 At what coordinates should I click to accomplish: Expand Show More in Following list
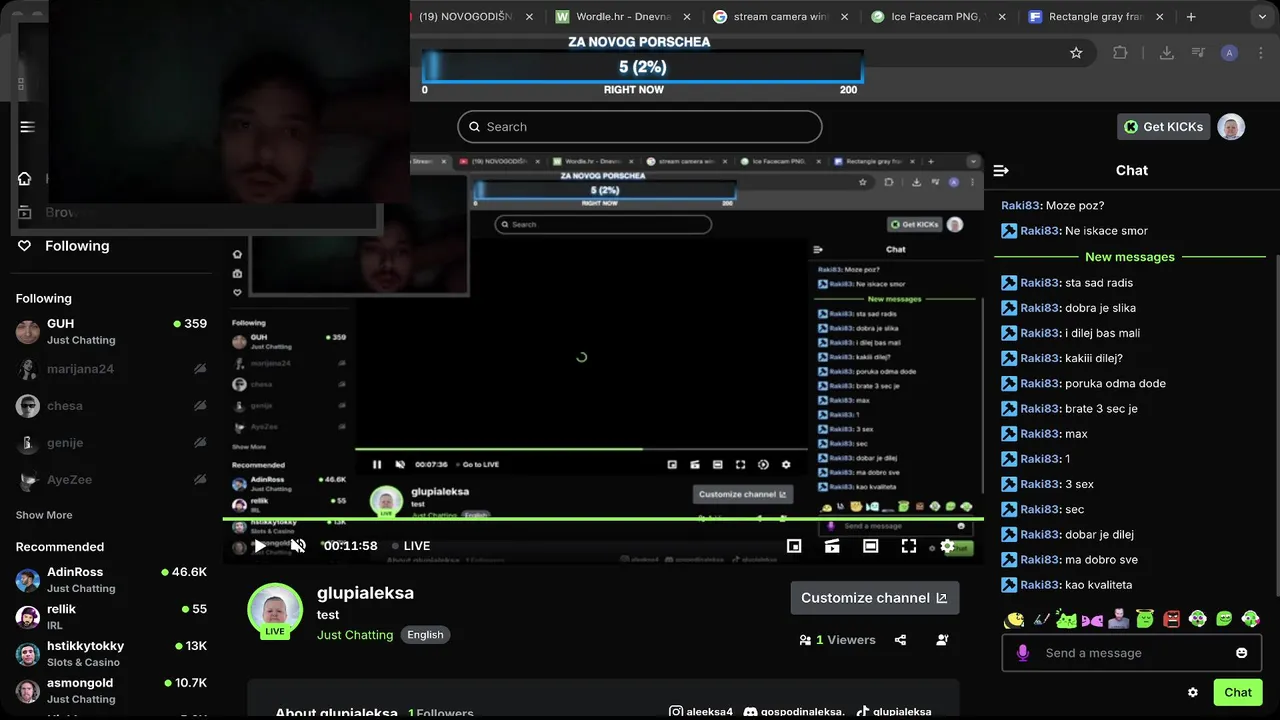tap(44, 515)
